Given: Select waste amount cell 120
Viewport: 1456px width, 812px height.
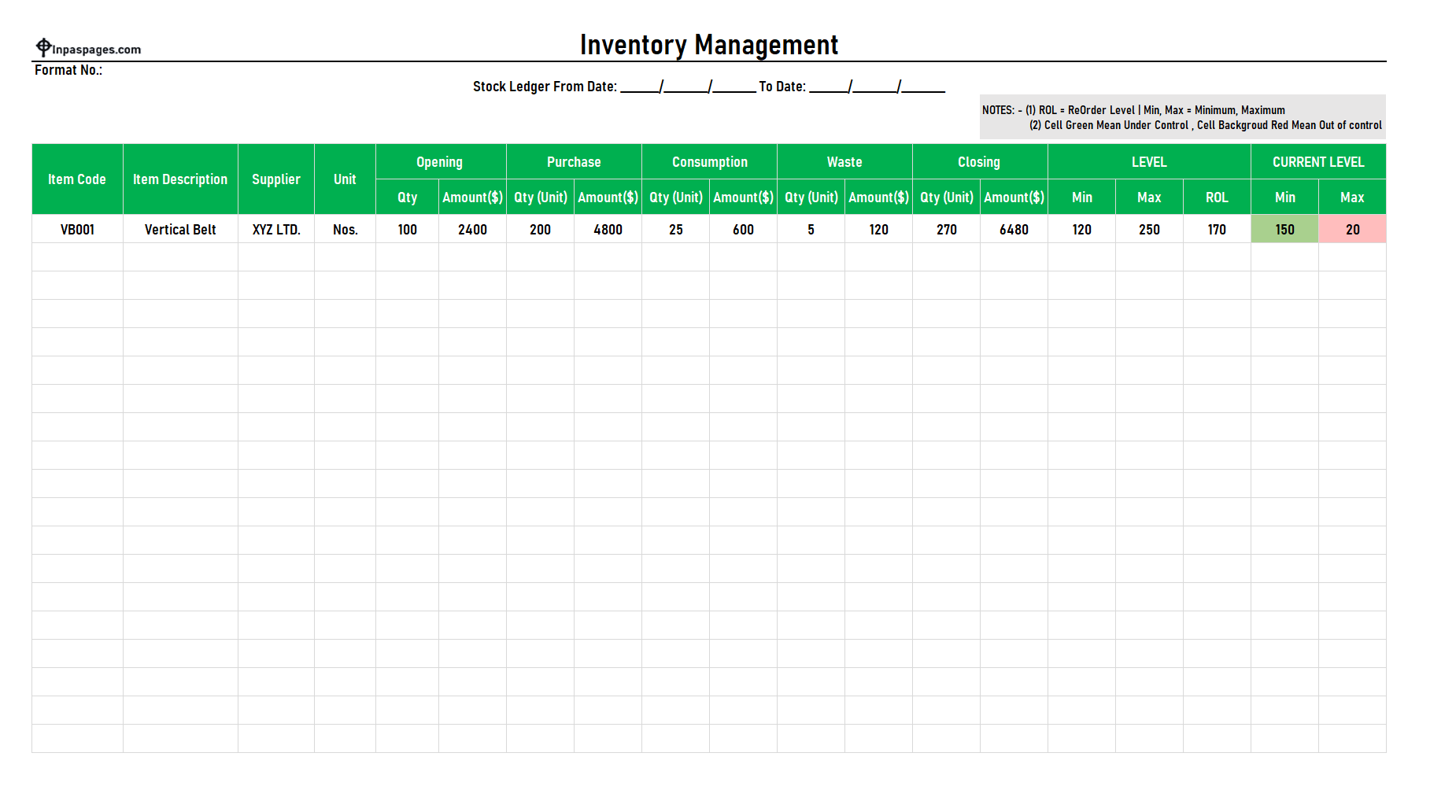Looking at the screenshot, I should [878, 229].
